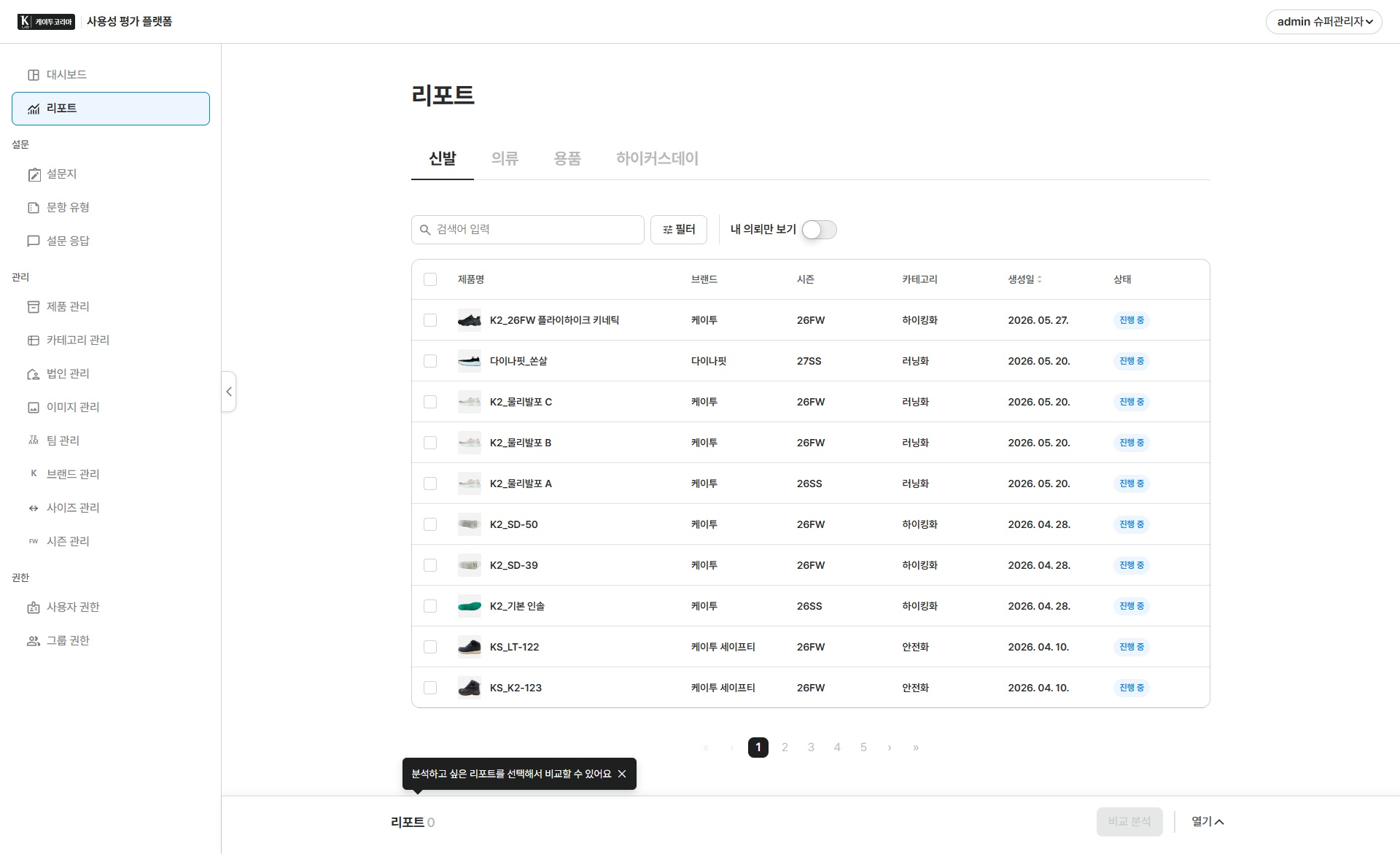Tick the K2_SD-50 row checkbox
This screenshot has height=854, width=1400.
tap(430, 524)
